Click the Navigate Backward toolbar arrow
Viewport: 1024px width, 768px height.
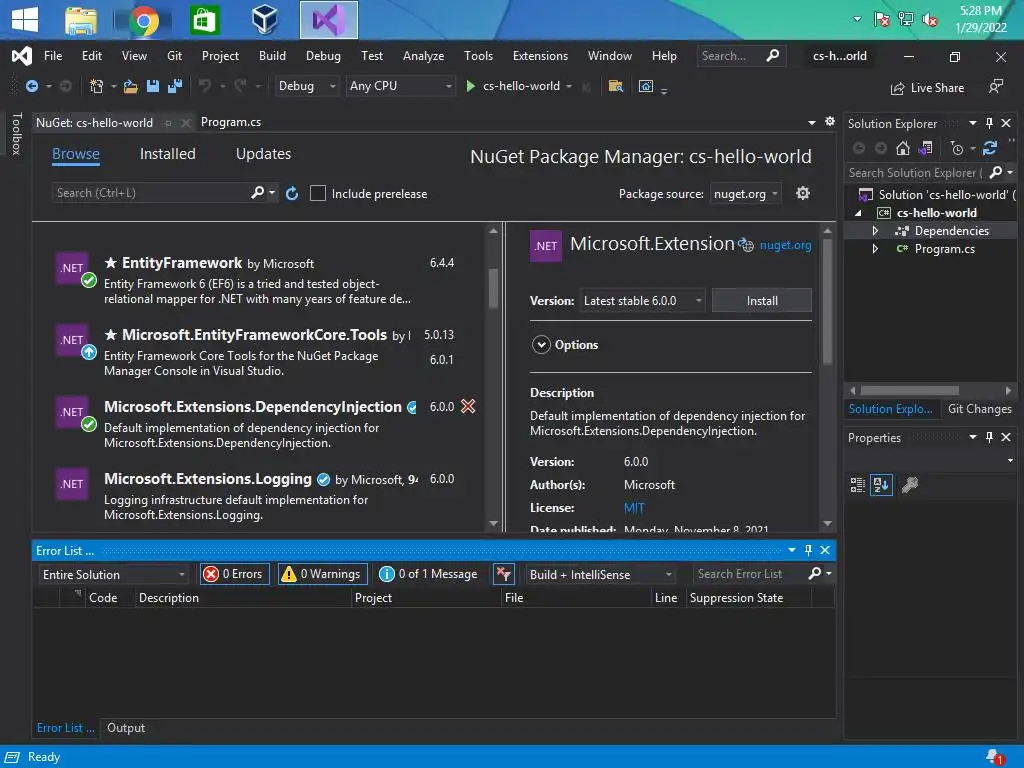[x=31, y=86]
